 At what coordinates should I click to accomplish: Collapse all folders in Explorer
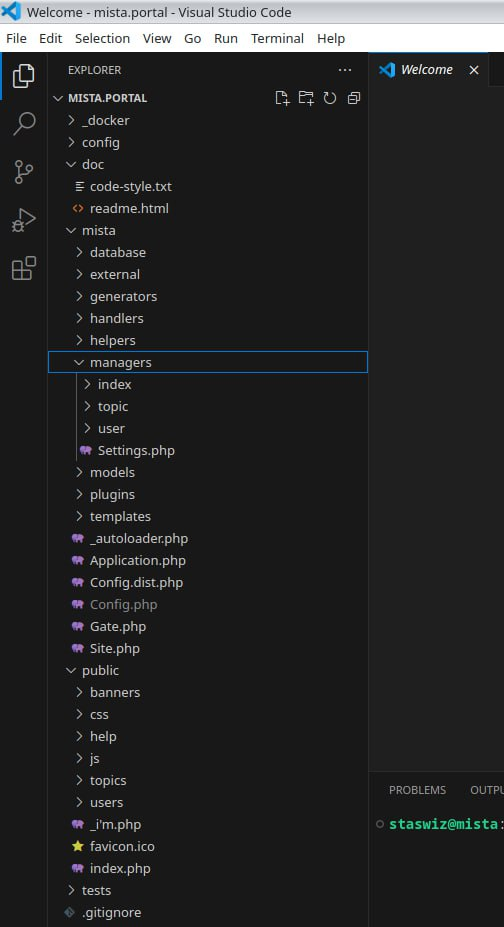click(353, 98)
